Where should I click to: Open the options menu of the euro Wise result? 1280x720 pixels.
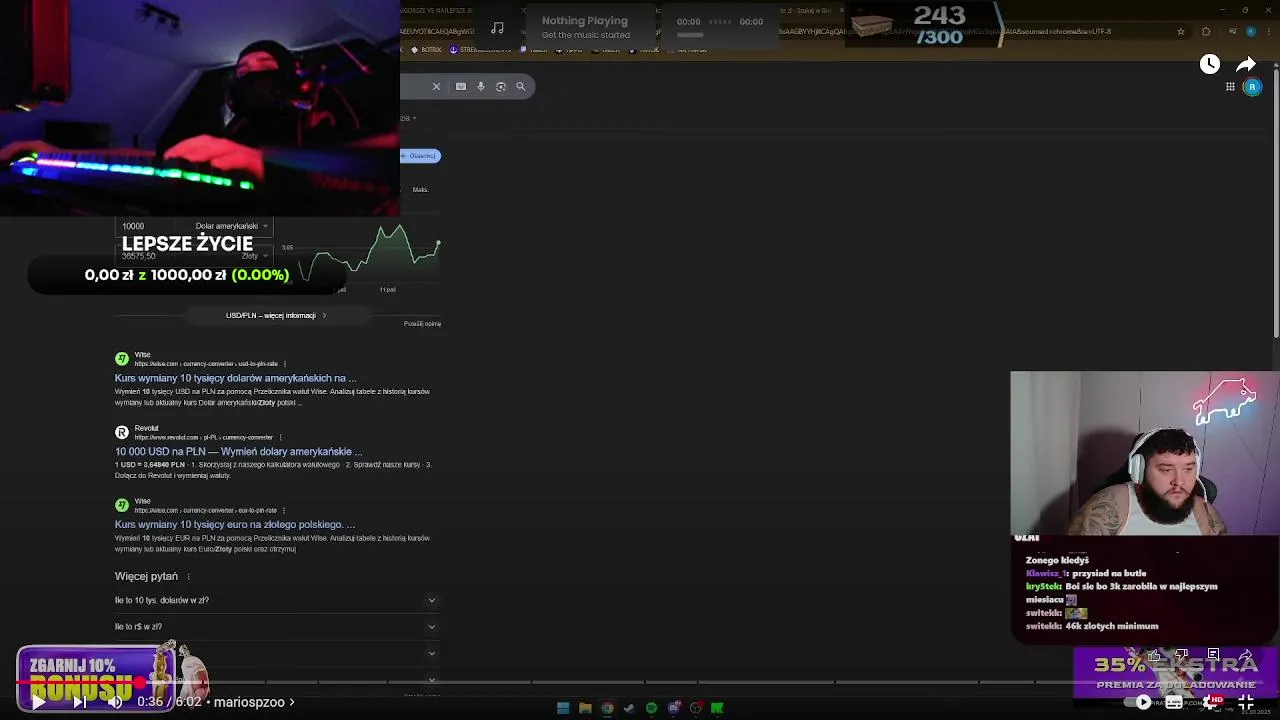[284, 510]
